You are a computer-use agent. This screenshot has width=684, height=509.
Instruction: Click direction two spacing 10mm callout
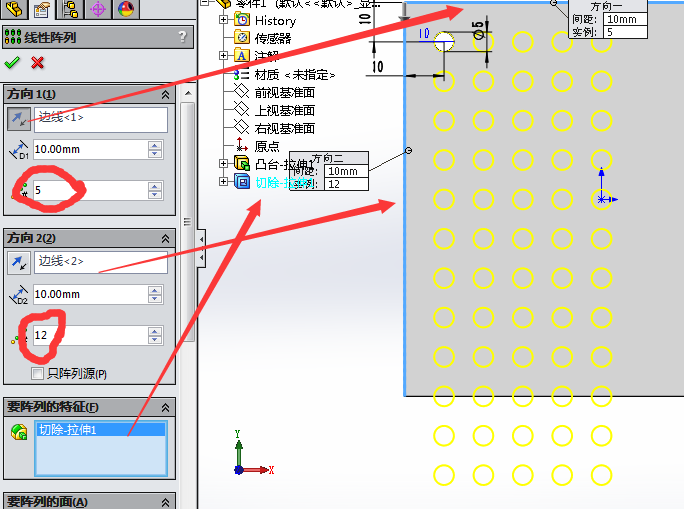click(346, 171)
